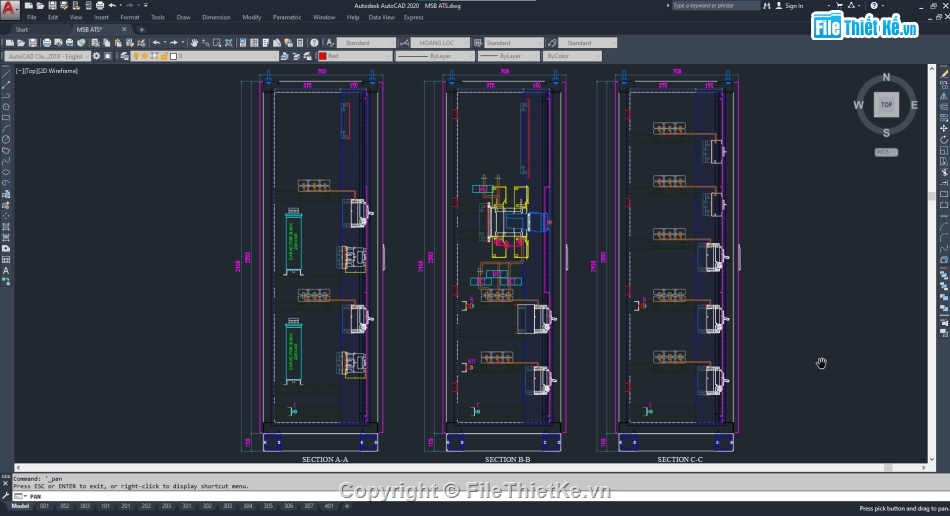Viewport: 950px width, 516px height.
Task: Open the multileader style Standard dropdown
Action: coord(588,43)
